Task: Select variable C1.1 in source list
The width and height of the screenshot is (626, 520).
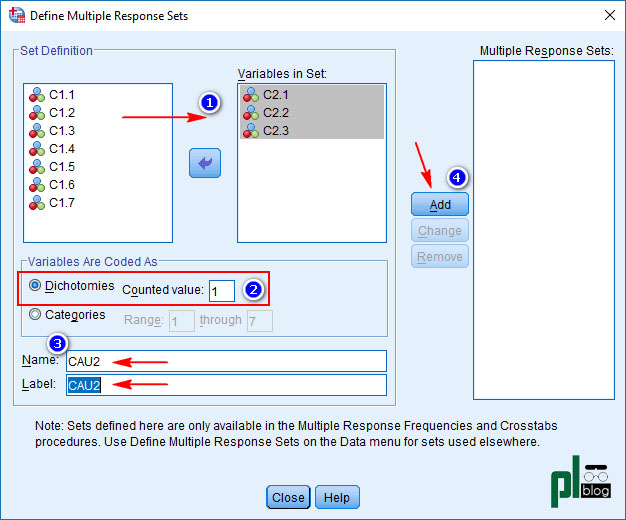Action: coord(61,95)
